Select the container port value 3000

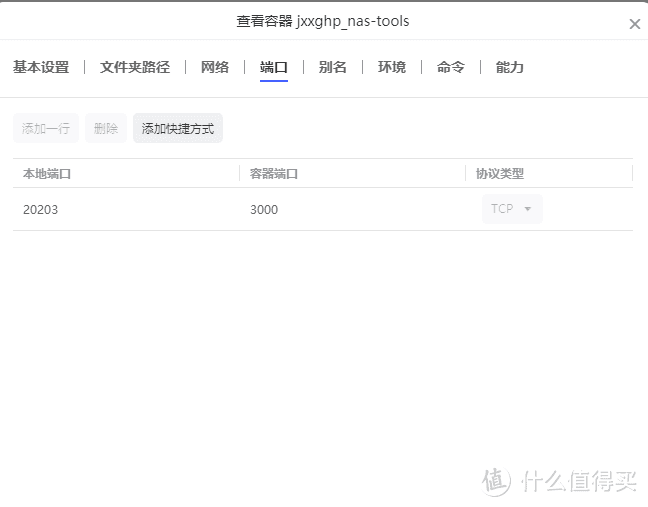pyautogui.click(x=264, y=209)
